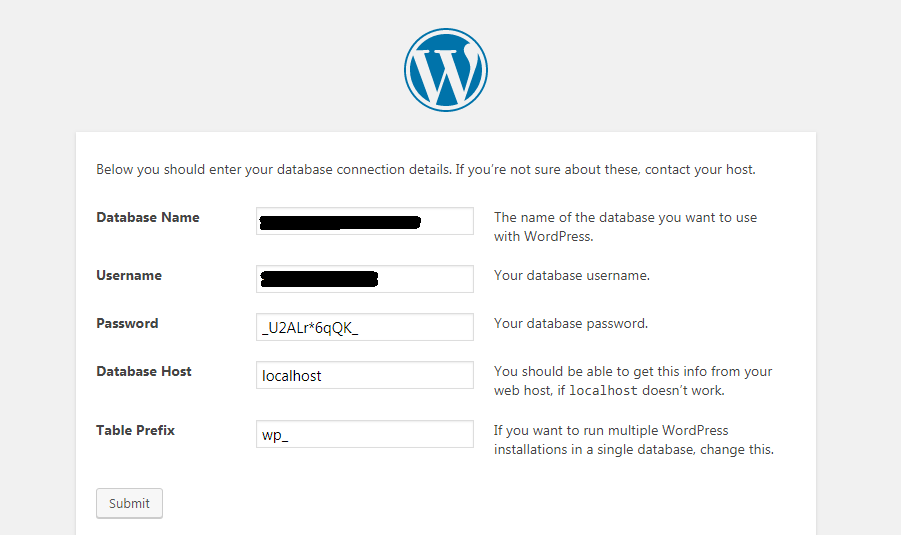Click 'Your database username.' help text
This screenshot has width=901, height=535.
coord(572,275)
